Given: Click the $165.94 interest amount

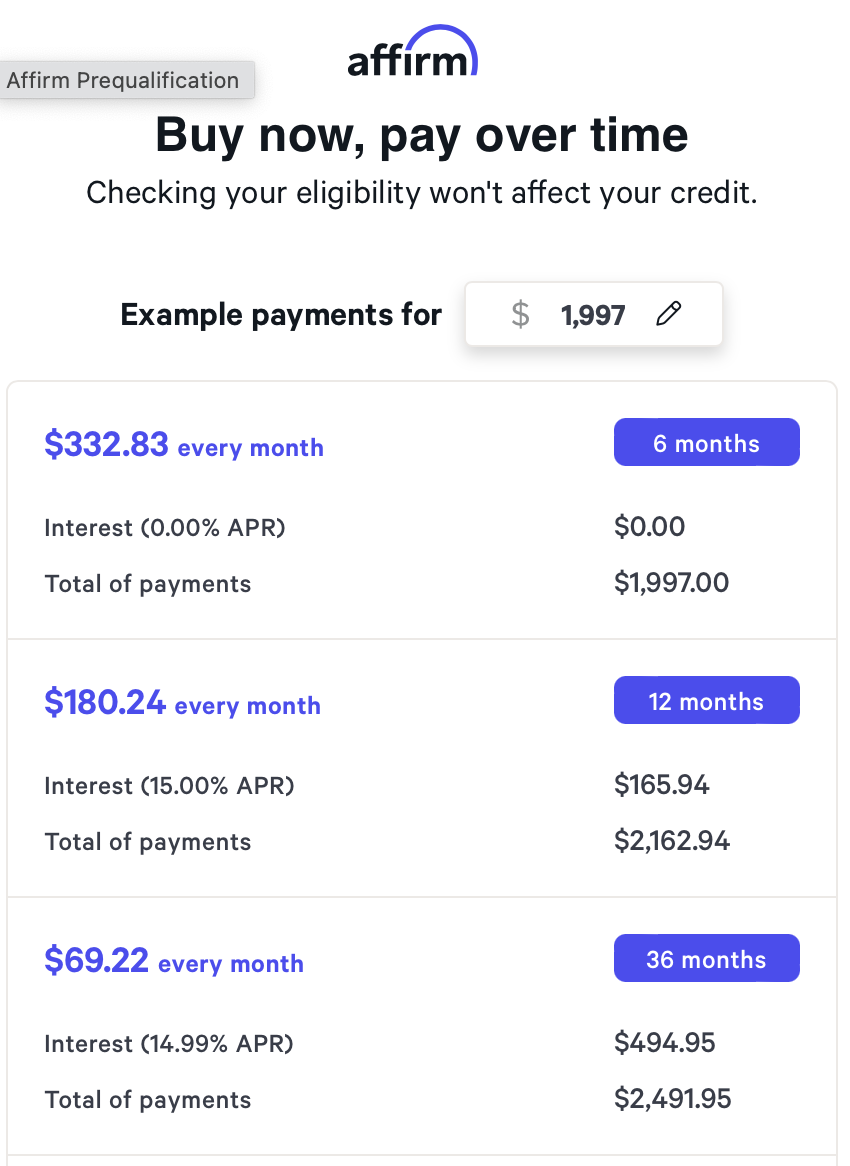Looking at the screenshot, I should tap(662, 785).
